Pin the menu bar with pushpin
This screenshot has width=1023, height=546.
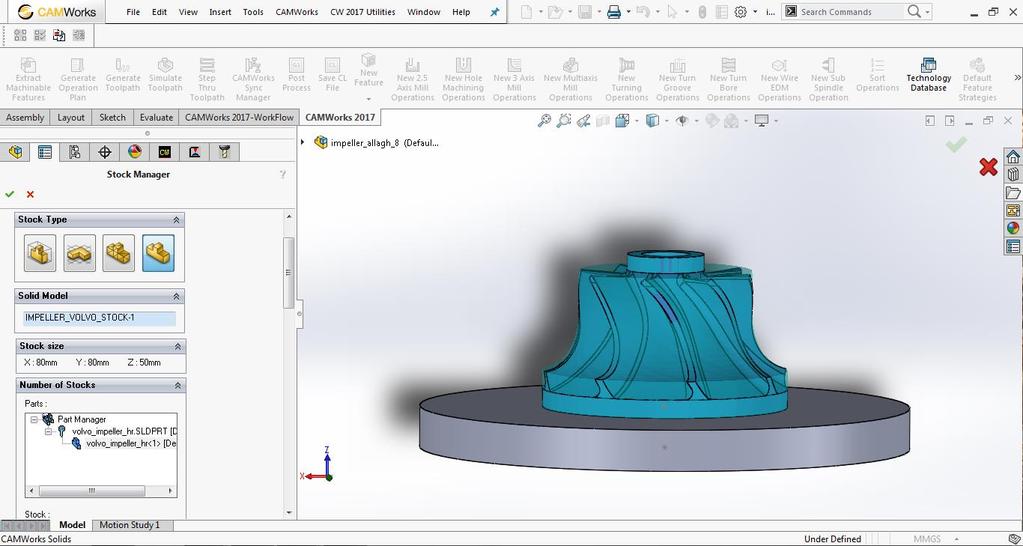[x=495, y=12]
